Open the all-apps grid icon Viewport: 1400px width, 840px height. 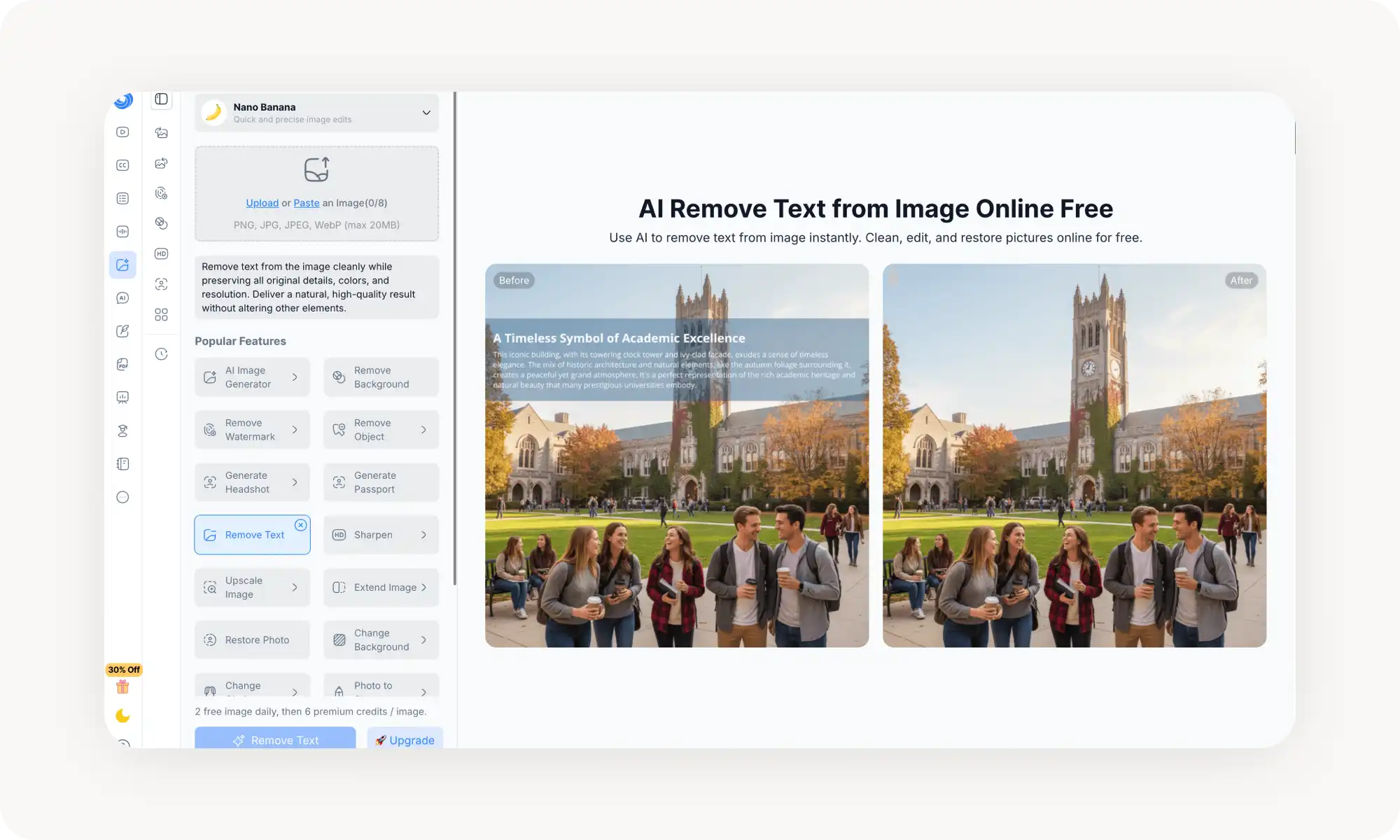tap(161, 314)
